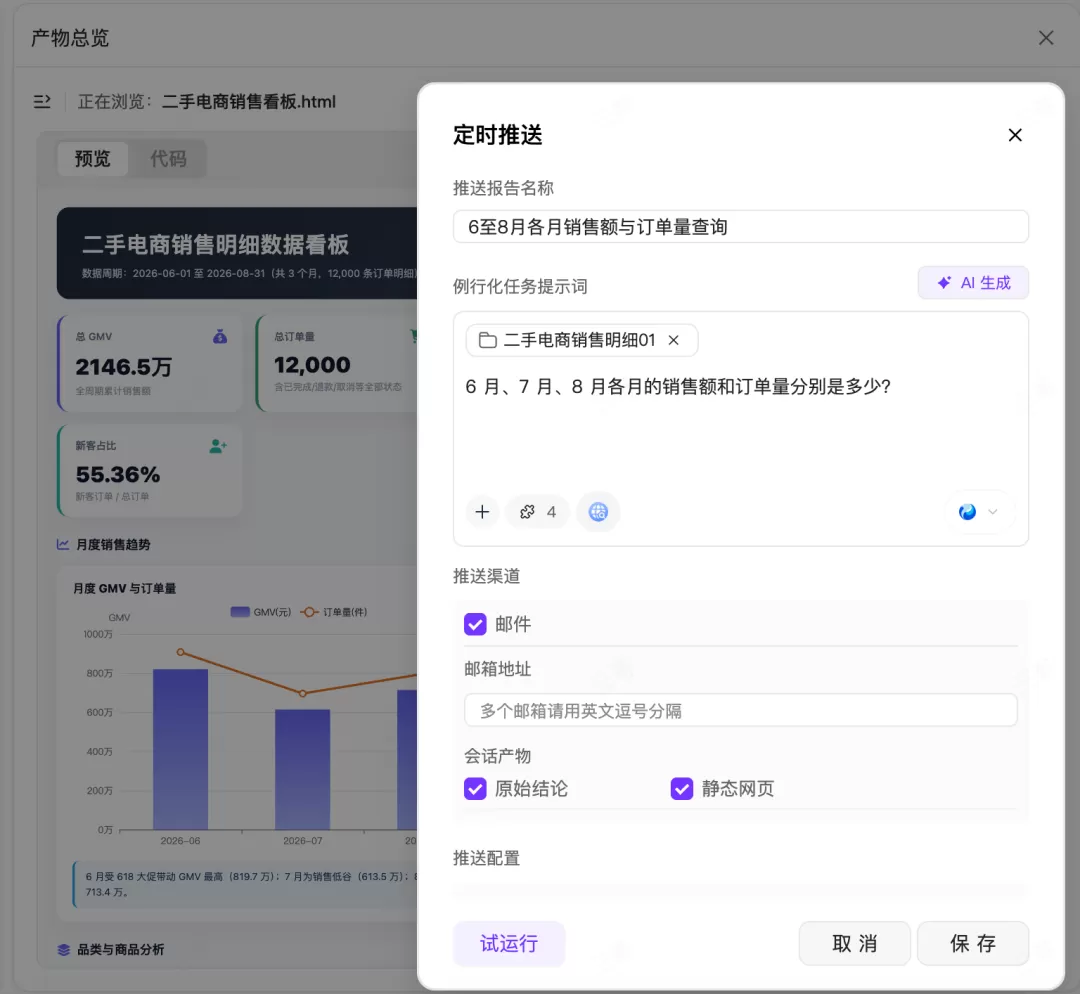Click the money bag icon on 总 GMV card

(220, 337)
